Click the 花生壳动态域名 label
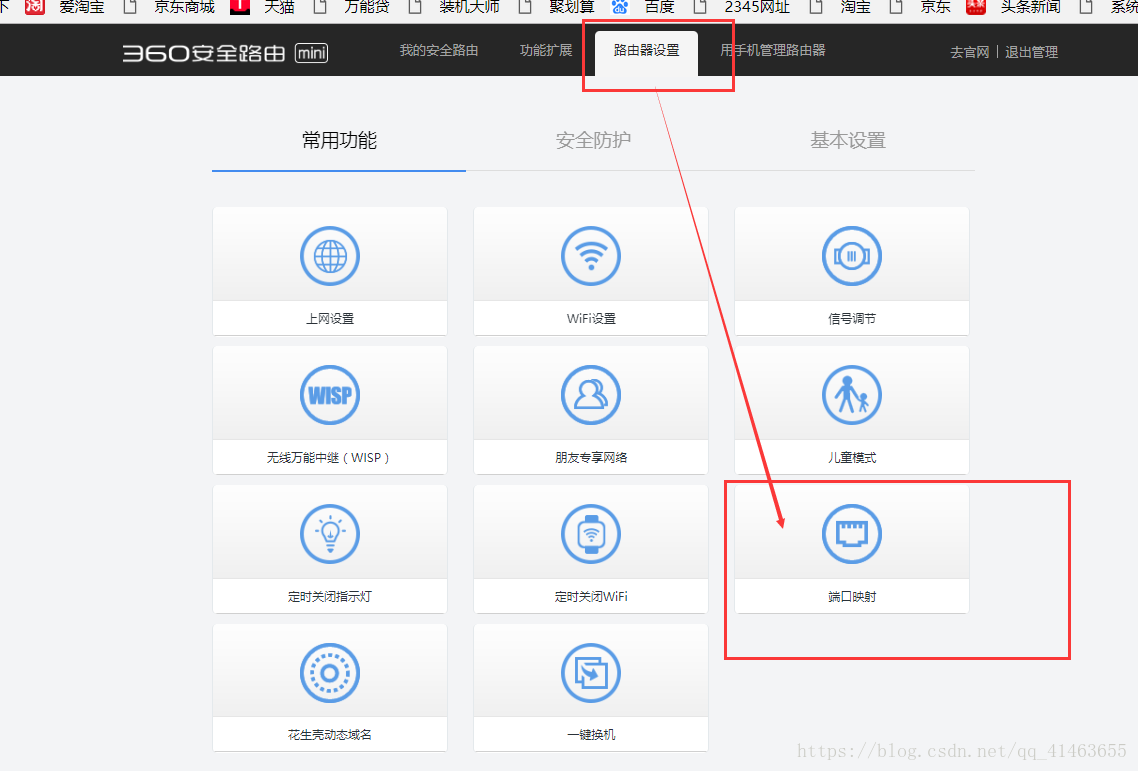Viewport: 1138px width, 771px height. [x=329, y=735]
